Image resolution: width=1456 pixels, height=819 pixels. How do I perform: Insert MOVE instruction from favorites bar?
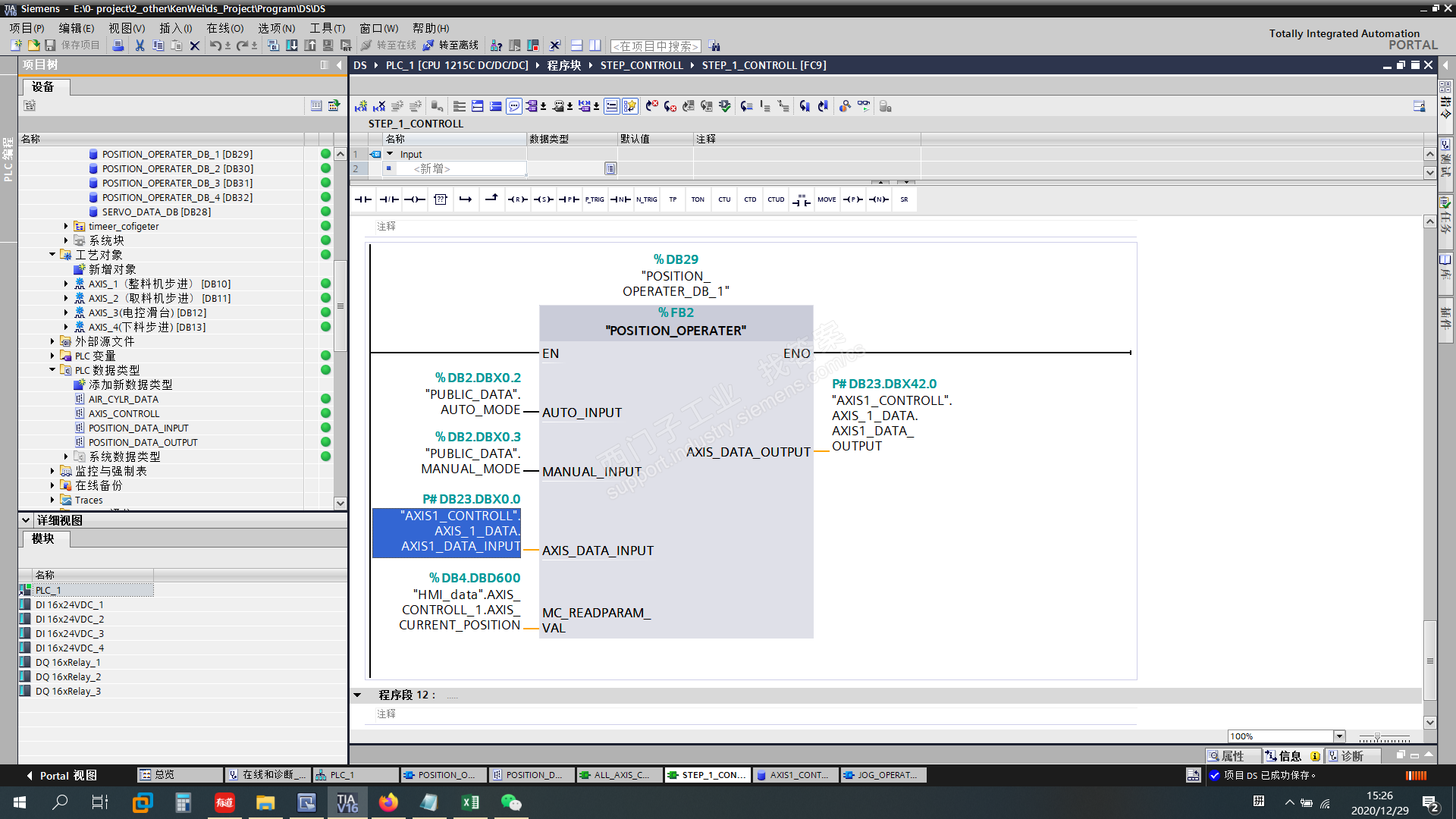pyautogui.click(x=827, y=199)
